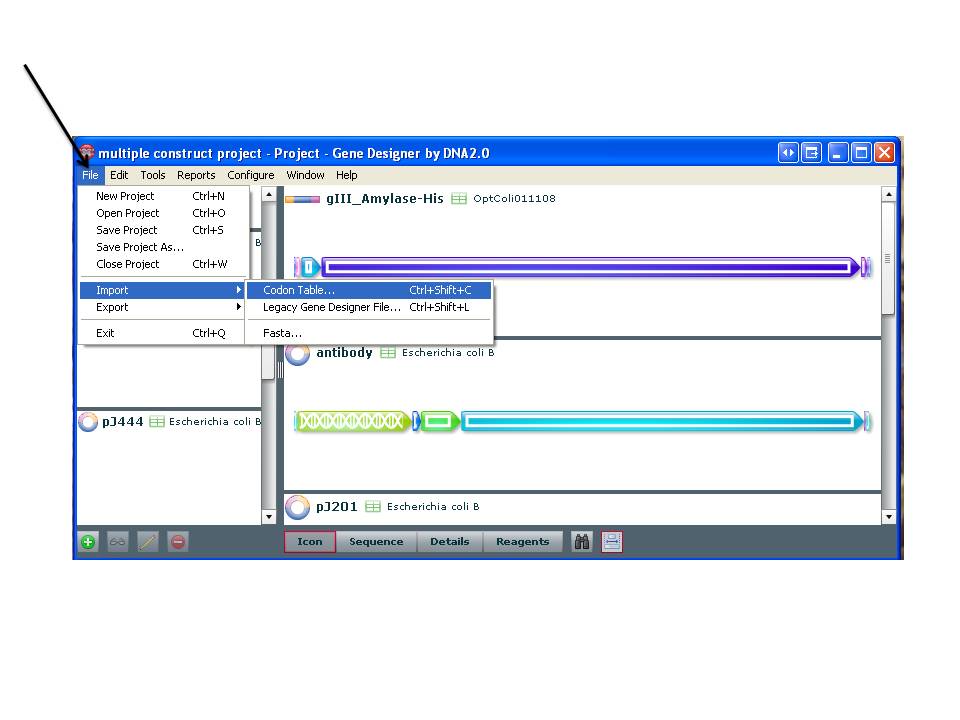
Task: Click the right pane scrollbar thumb
Action: 888,259
